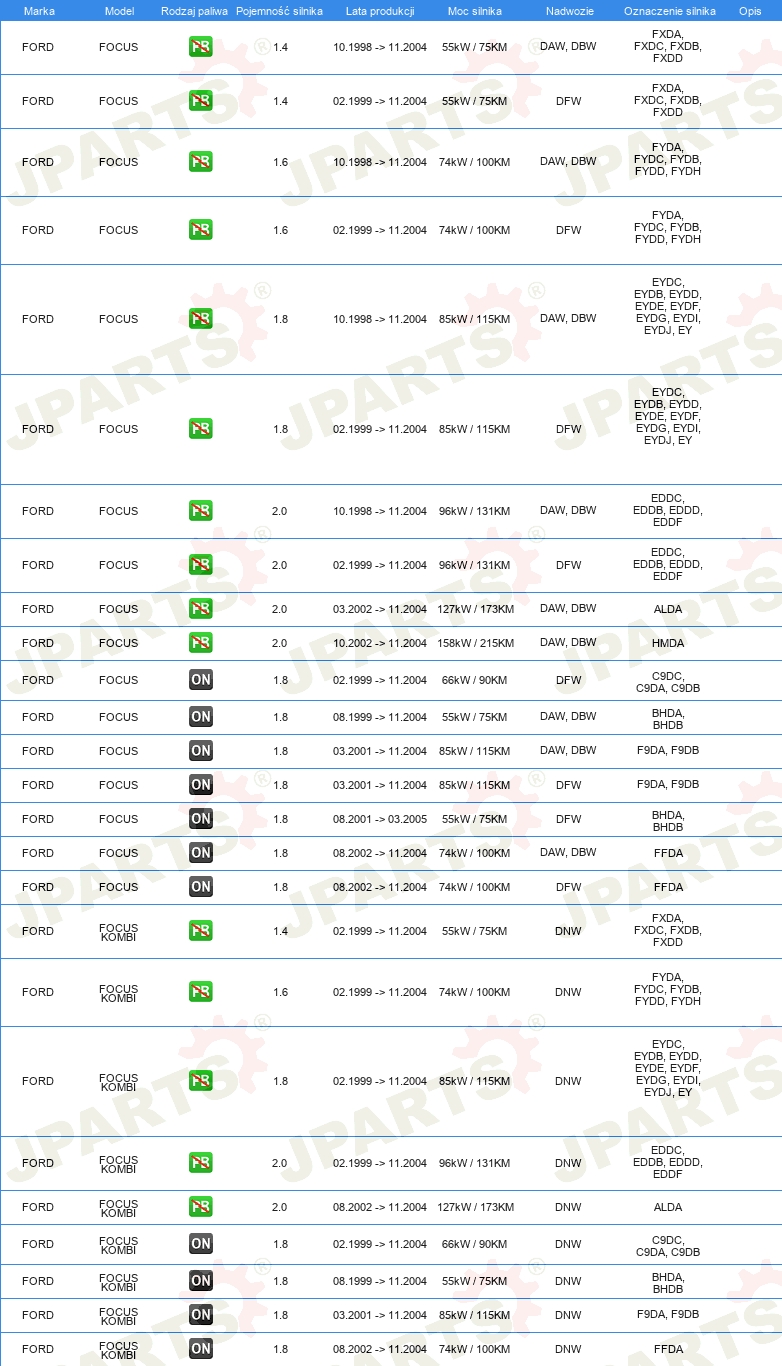Click diesel ON icon in Focus FFDA DAW, DBW row
Image resolution: width=782 pixels, height=1366 pixels.
click(x=201, y=853)
